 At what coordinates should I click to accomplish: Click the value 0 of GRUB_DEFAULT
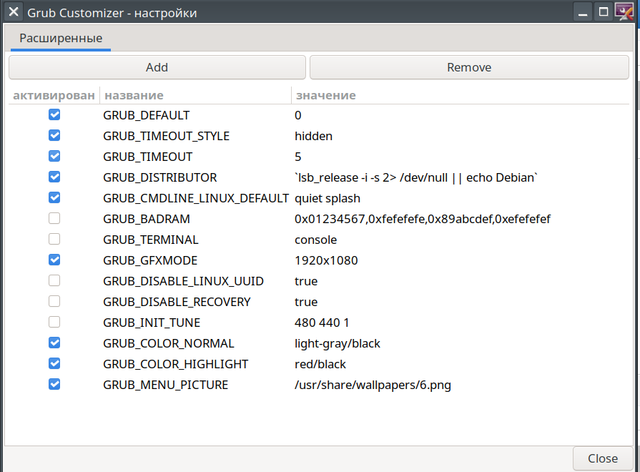tap(298, 116)
